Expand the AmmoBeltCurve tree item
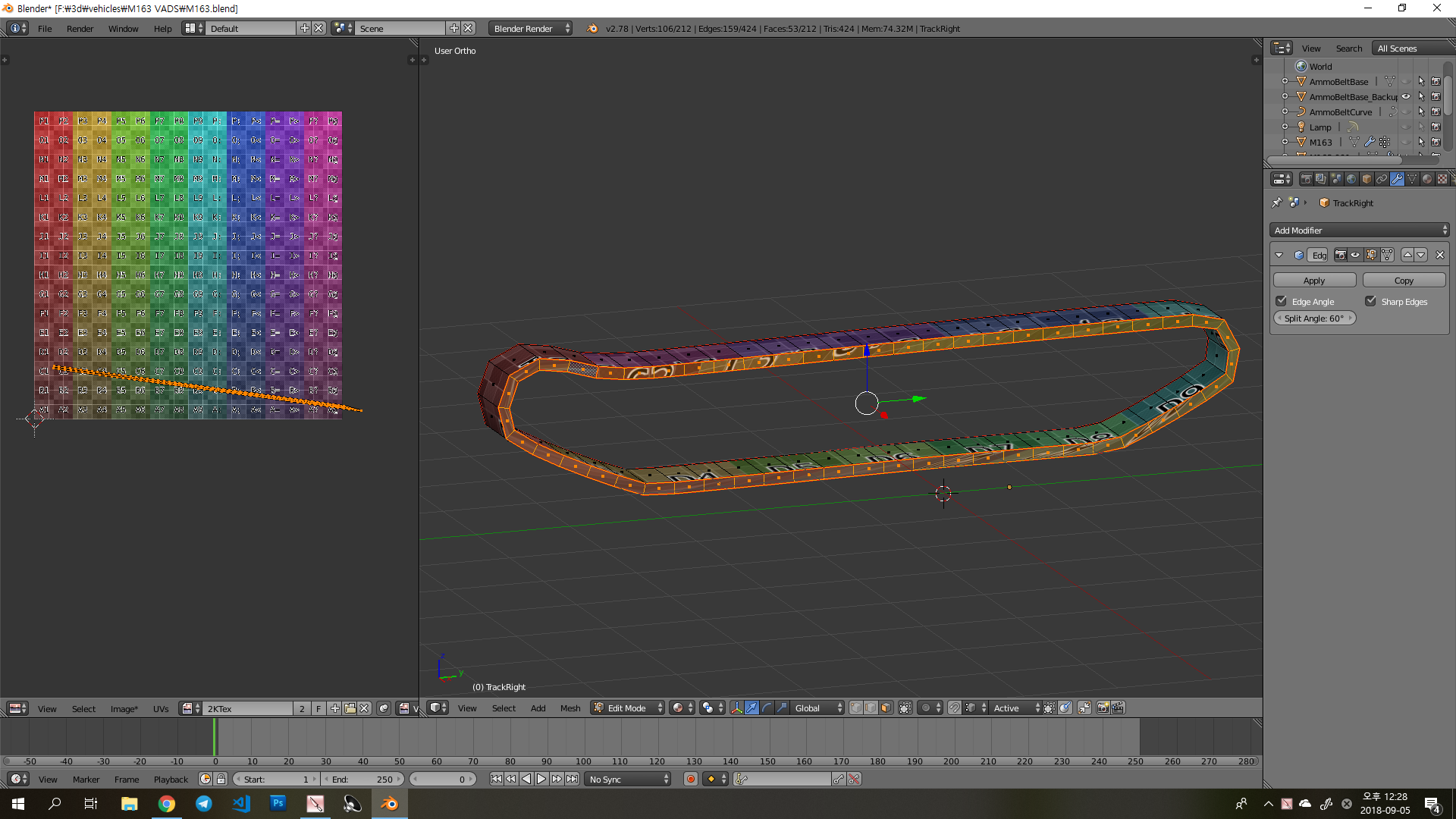The image size is (1456, 819). 1285,111
